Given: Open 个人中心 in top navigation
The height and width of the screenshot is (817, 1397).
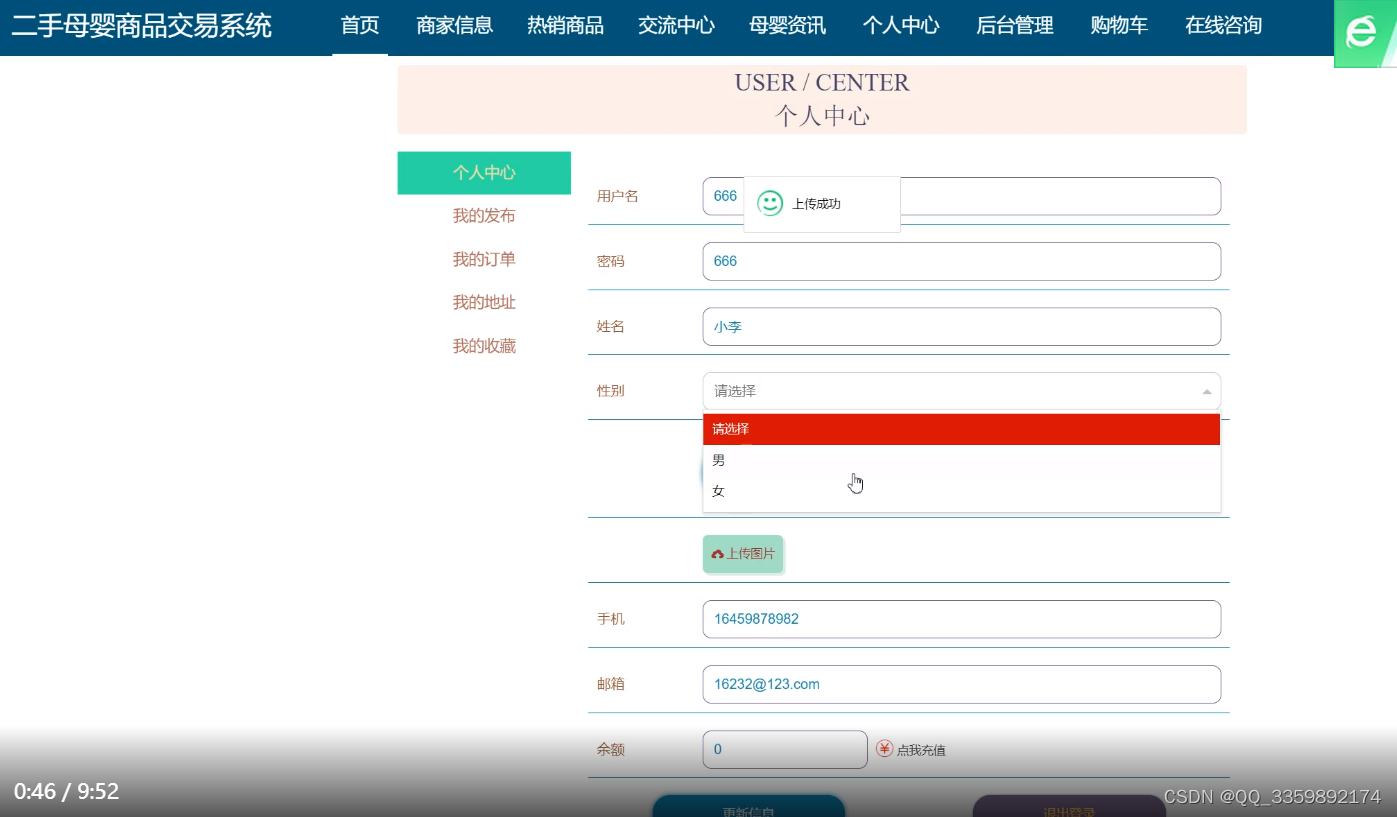Looking at the screenshot, I should tap(901, 26).
